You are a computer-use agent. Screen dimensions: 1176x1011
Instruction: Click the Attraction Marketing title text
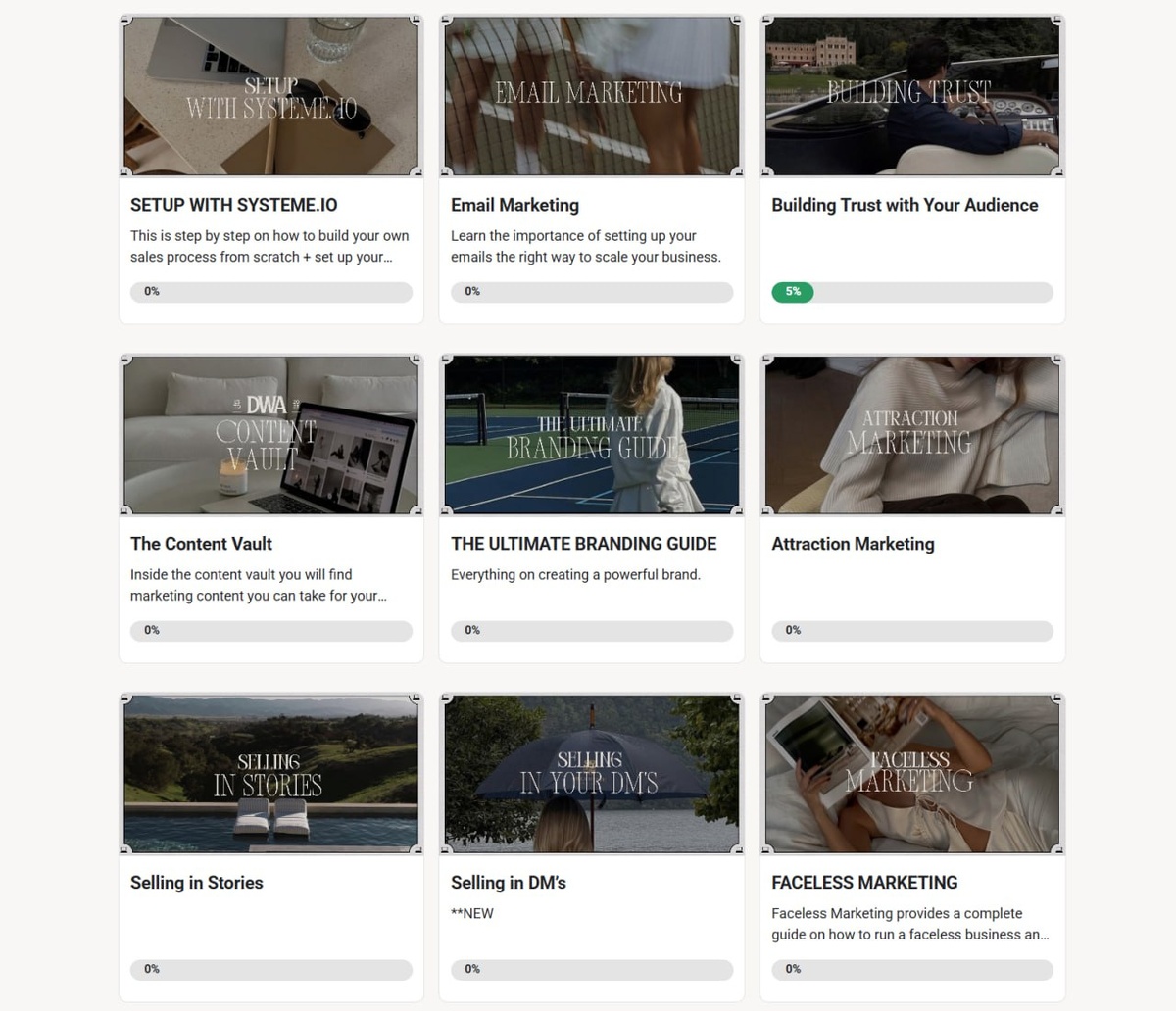coord(853,544)
